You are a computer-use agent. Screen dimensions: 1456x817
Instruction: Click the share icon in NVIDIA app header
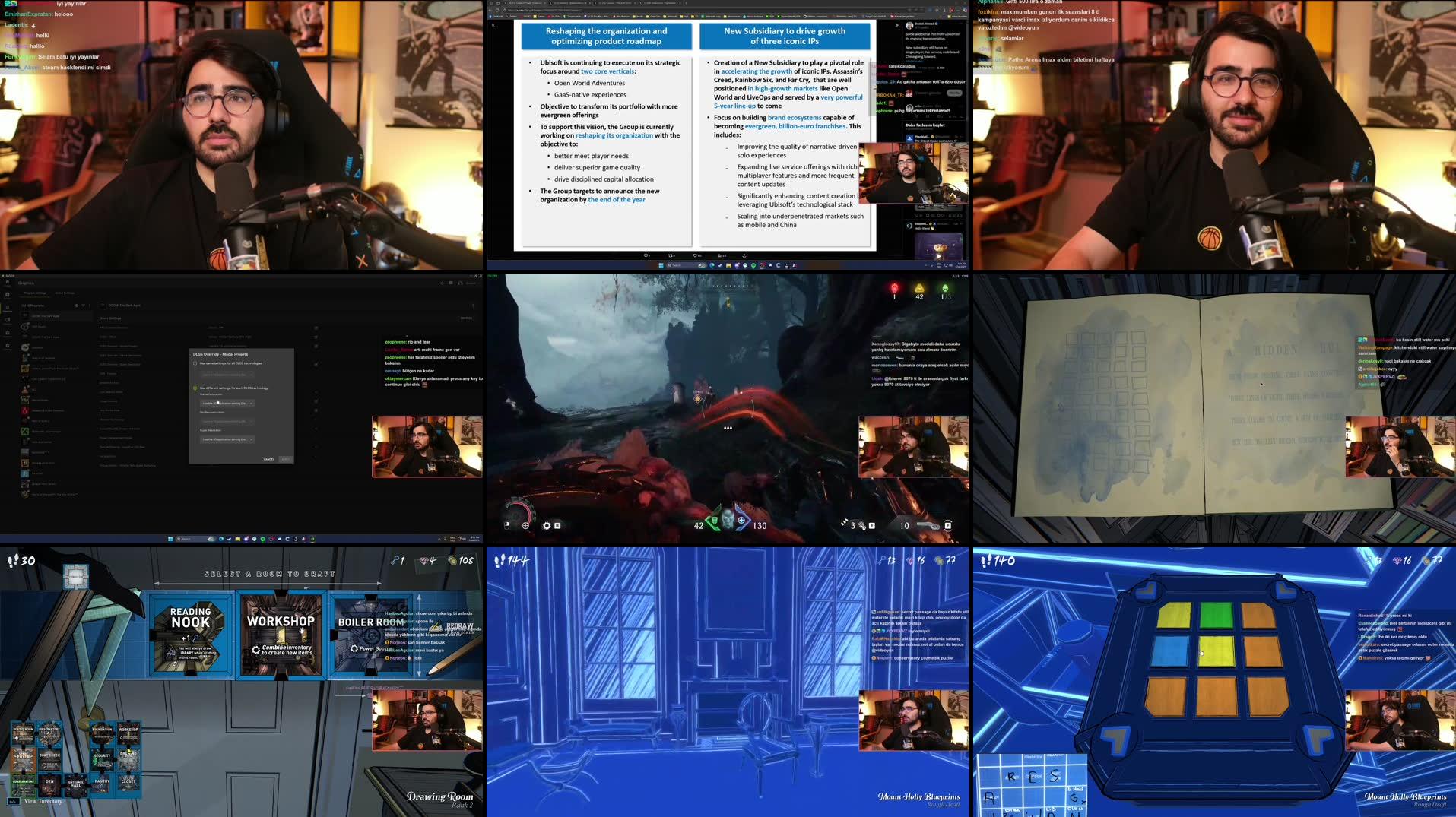coord(442,283)
